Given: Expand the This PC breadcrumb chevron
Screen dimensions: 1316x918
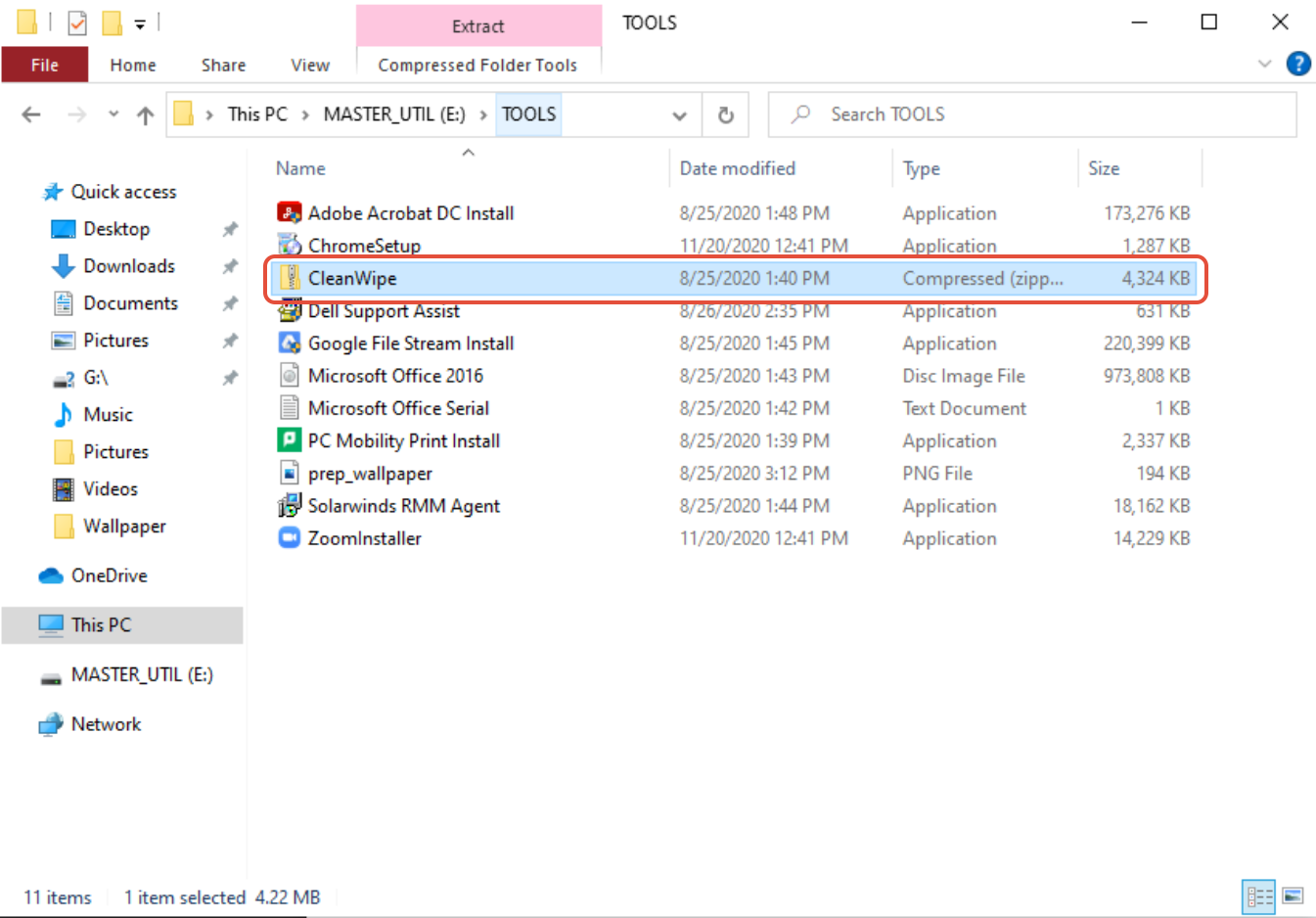Looking at the screenshot, I should click(305, 115).
